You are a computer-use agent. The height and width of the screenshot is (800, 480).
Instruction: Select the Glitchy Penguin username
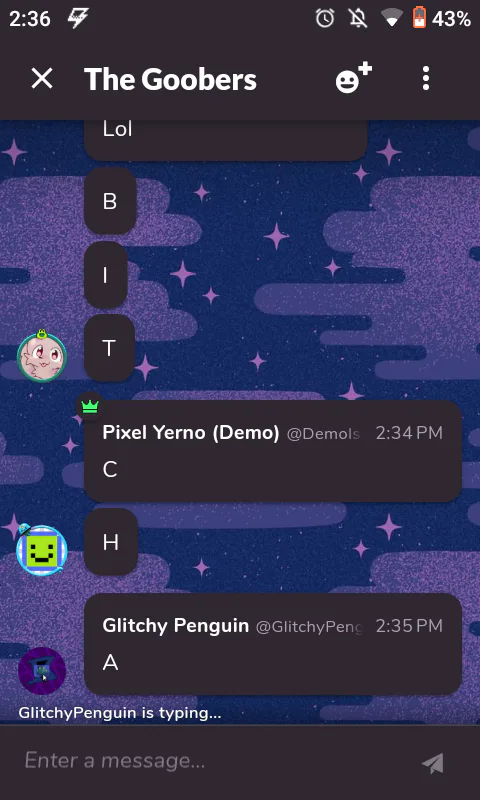coord(175,626)
